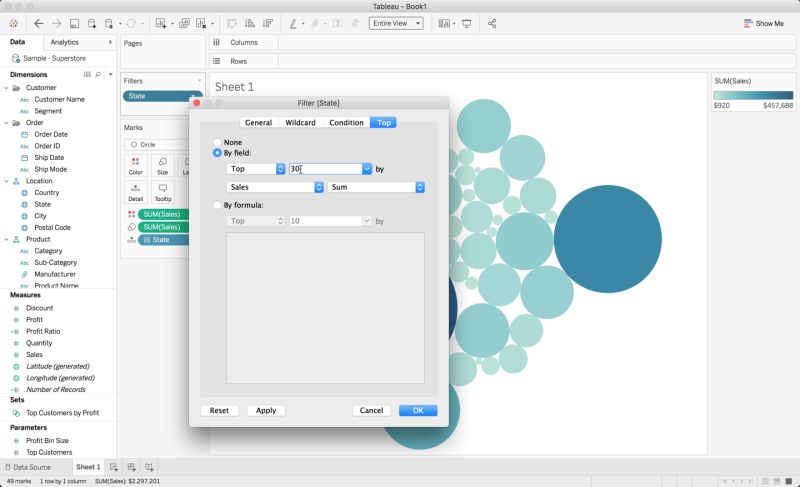Collapse the Location hierarchy

click(x=7, y=181)
